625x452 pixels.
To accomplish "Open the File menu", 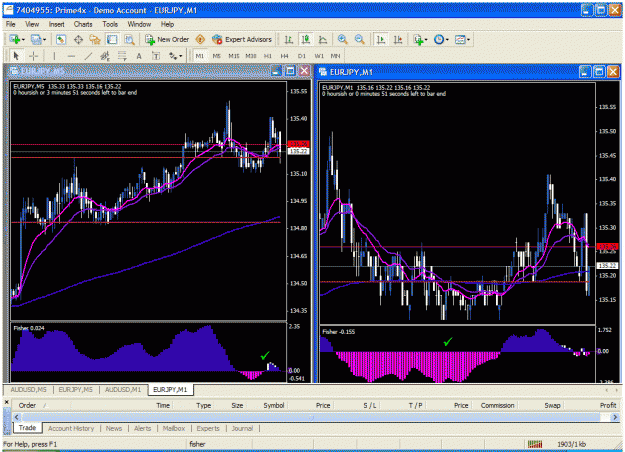I will pyautogui.click(x=10, y=24).
